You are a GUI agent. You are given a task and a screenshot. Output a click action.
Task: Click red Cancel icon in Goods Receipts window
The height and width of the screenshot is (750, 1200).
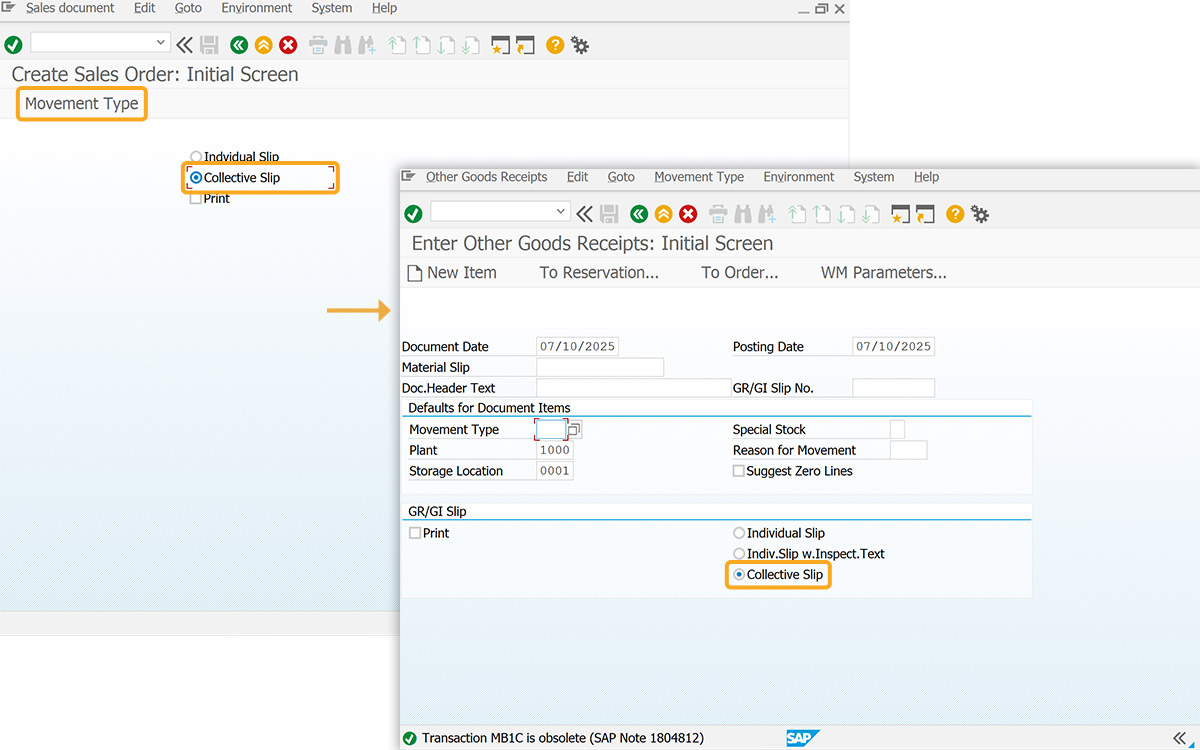[688, 214]
